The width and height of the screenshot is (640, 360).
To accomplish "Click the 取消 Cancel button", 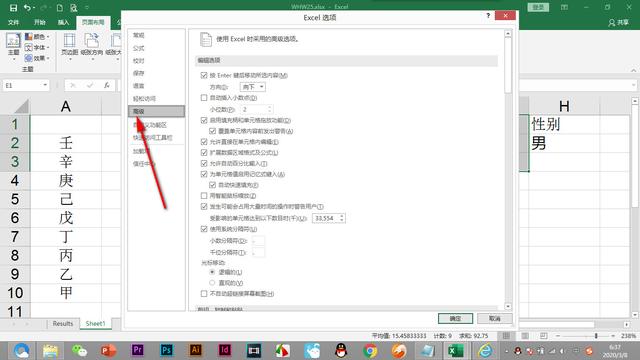I will coord(495,318).
